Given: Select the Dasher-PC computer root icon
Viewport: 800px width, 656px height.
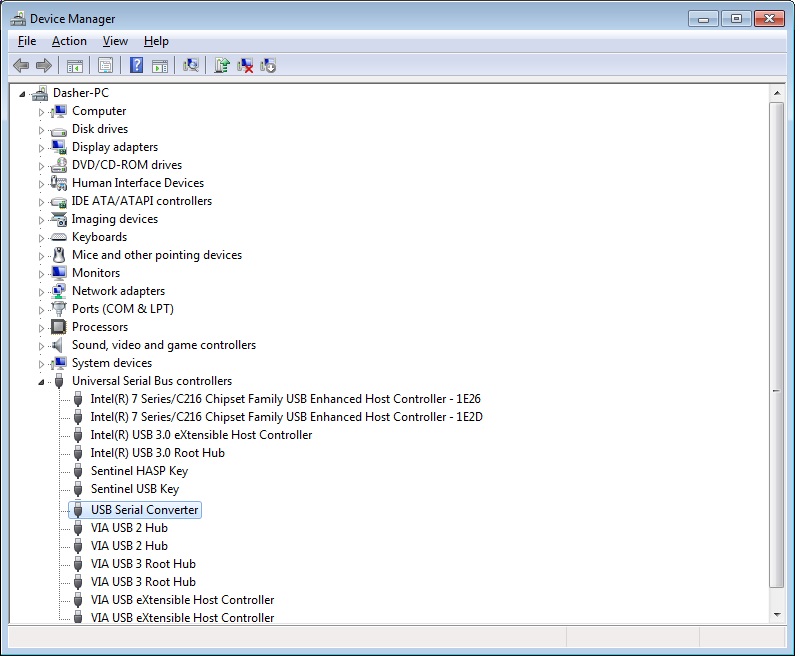Looking at the screenshot, I should 39,93.
